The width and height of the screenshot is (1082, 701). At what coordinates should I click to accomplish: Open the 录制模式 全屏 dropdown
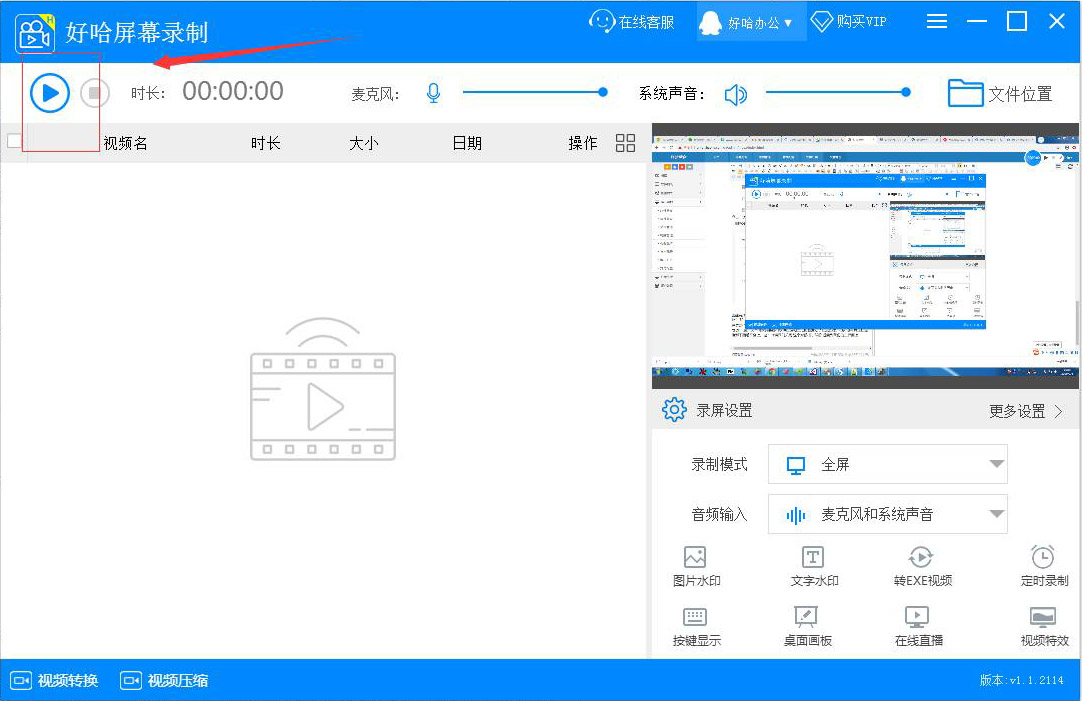887,464
